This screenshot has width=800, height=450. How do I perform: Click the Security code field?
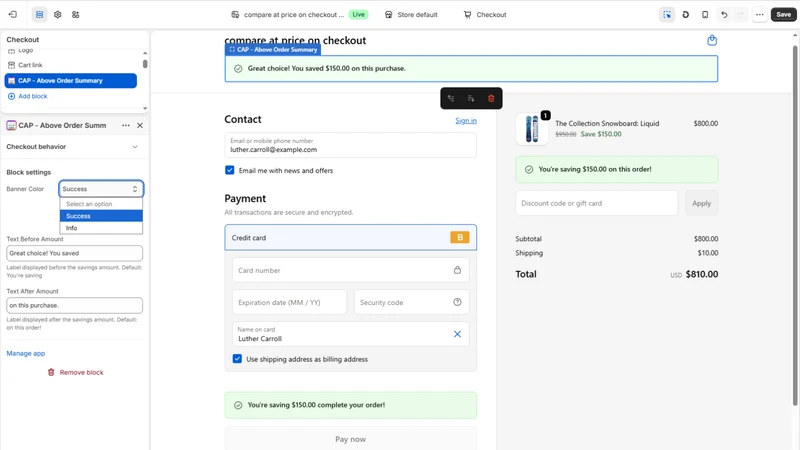[x=412, y=302]
